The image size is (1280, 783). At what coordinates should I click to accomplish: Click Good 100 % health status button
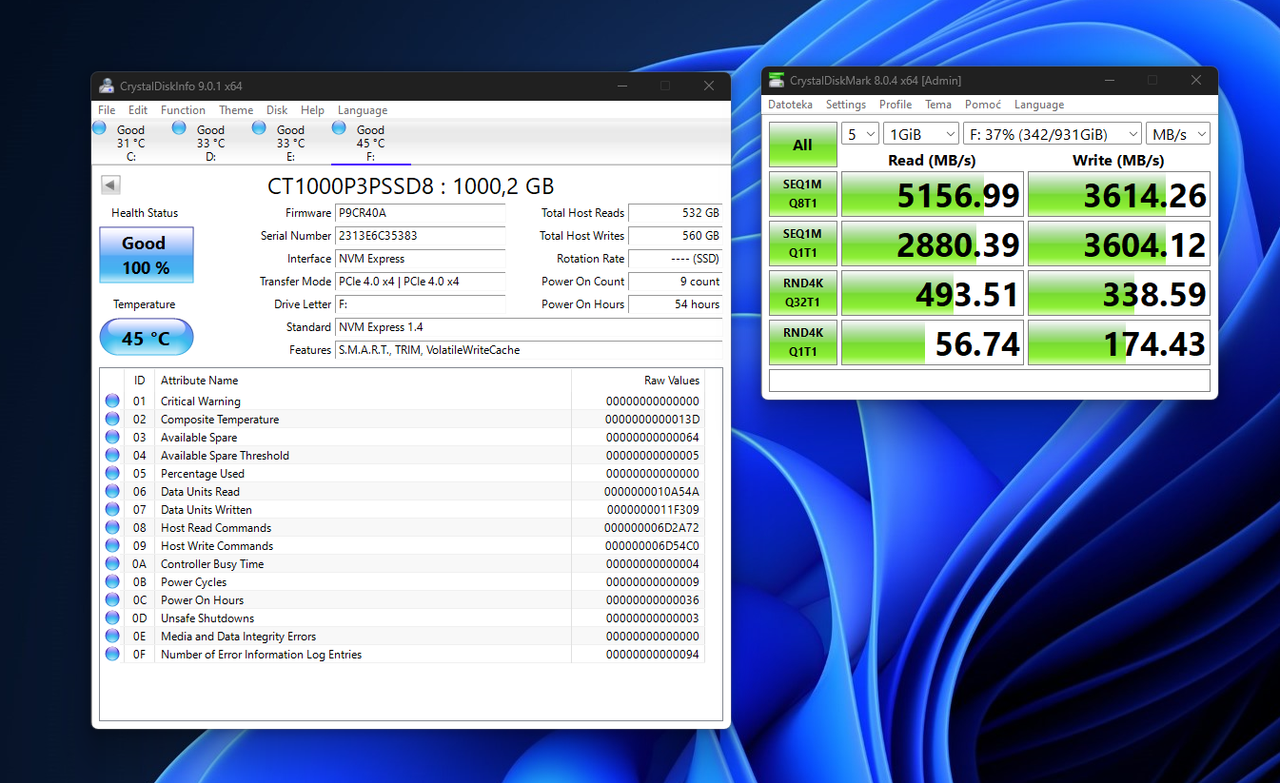pos(146,255)
